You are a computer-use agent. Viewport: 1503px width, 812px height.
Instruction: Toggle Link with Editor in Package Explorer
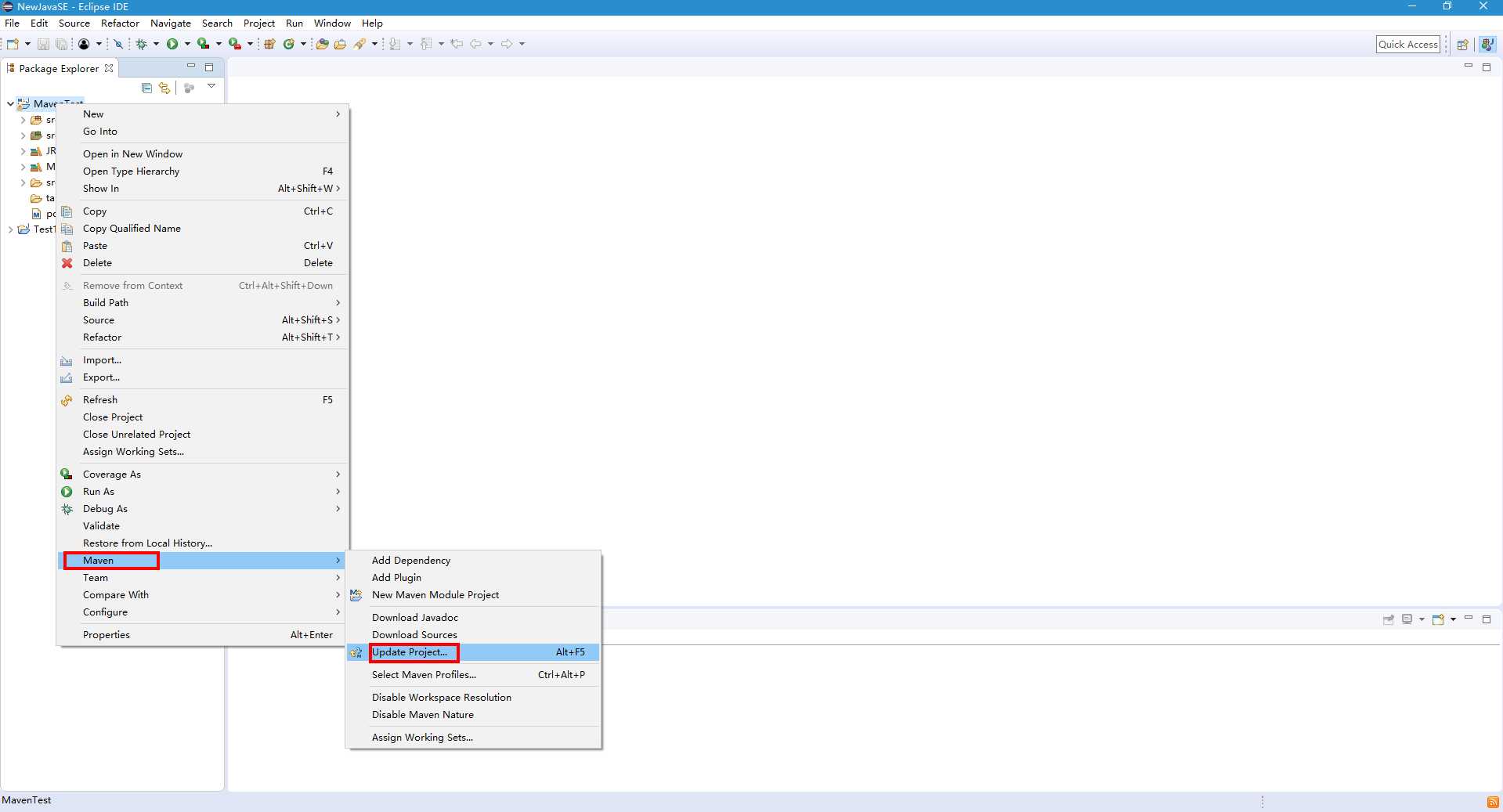click(x=164, y=88)
